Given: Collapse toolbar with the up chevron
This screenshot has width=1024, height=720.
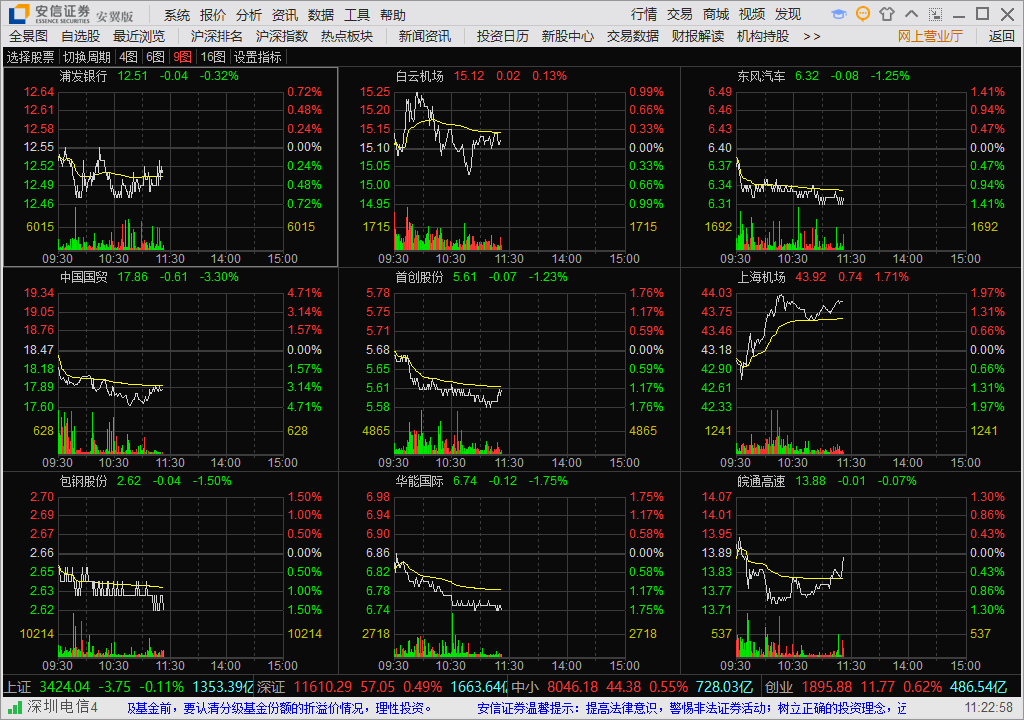Looking at the screenshot, I should coord(911,14).
